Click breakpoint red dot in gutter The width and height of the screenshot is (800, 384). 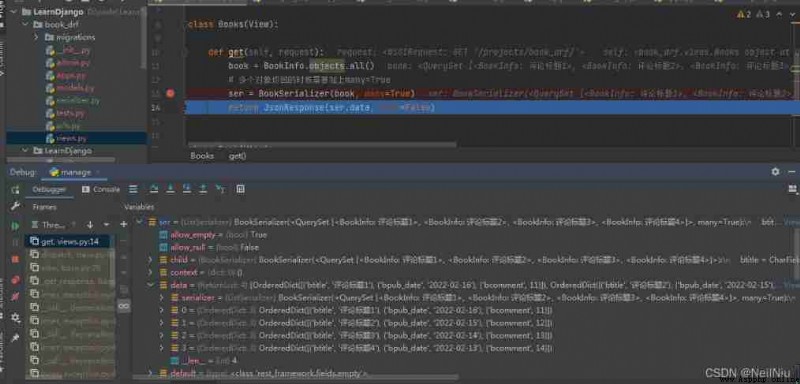tap(170, 93)
